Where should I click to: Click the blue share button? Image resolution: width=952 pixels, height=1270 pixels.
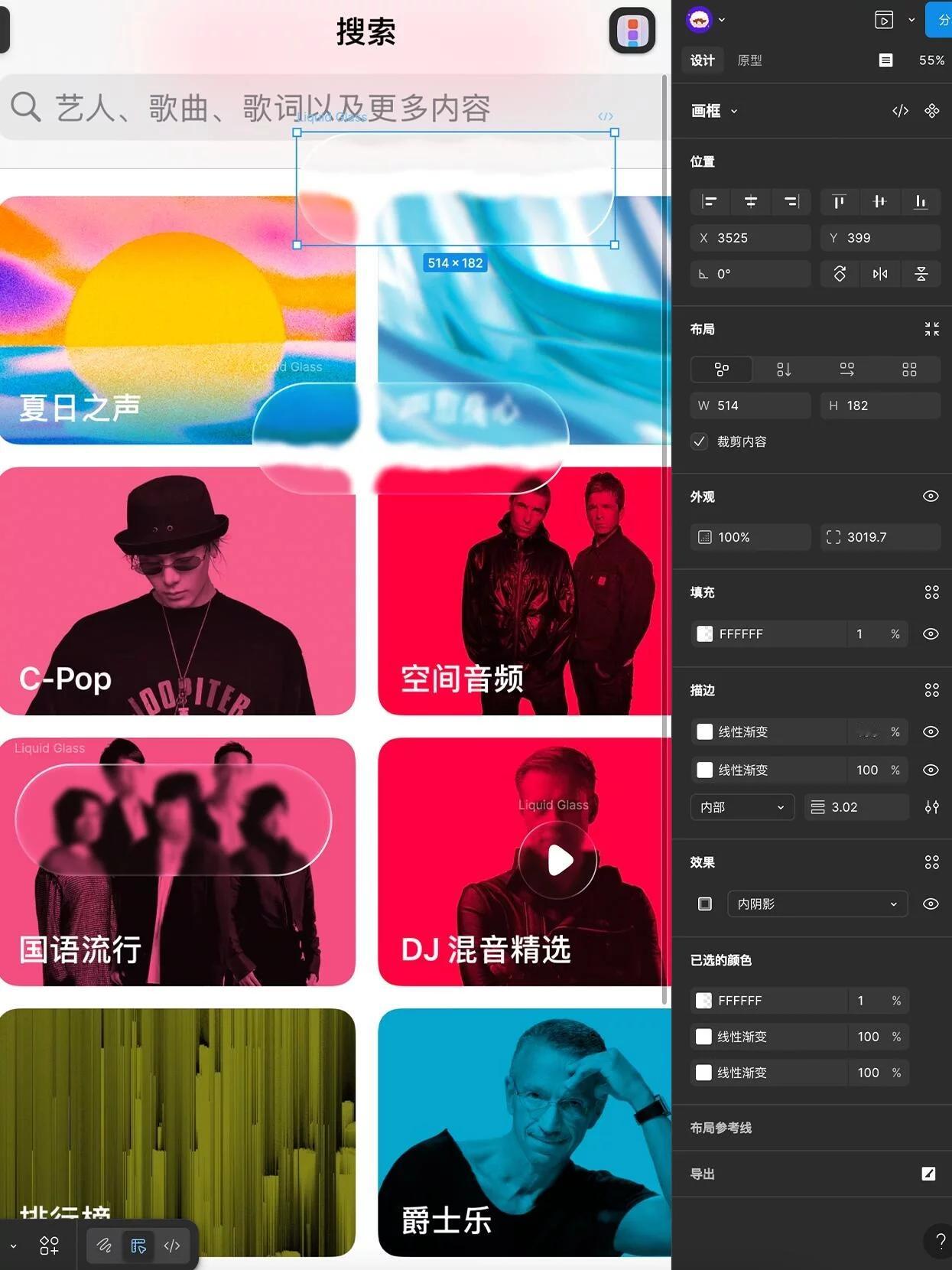pyautogui.click(x=939, y=20)
